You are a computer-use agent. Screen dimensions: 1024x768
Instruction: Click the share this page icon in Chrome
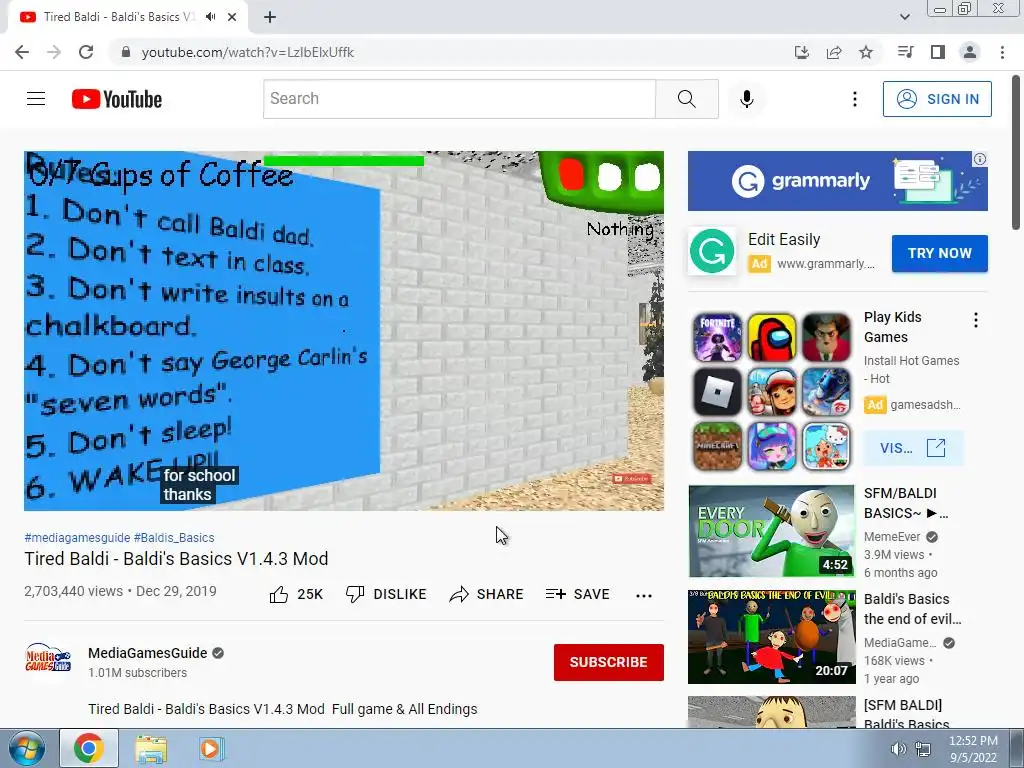pos(834,52)
